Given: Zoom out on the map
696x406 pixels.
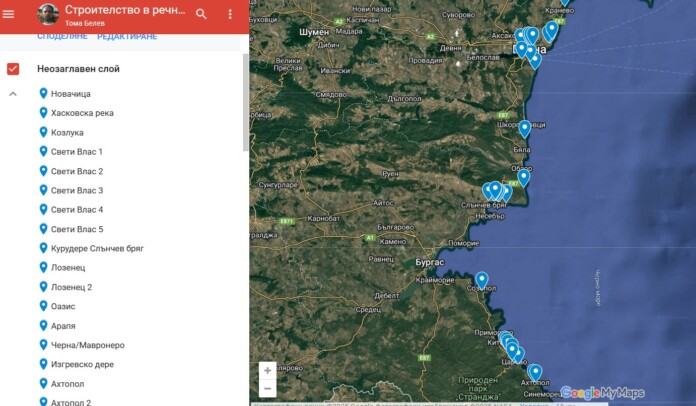Looking at the screenshot, I should point(267,389).
